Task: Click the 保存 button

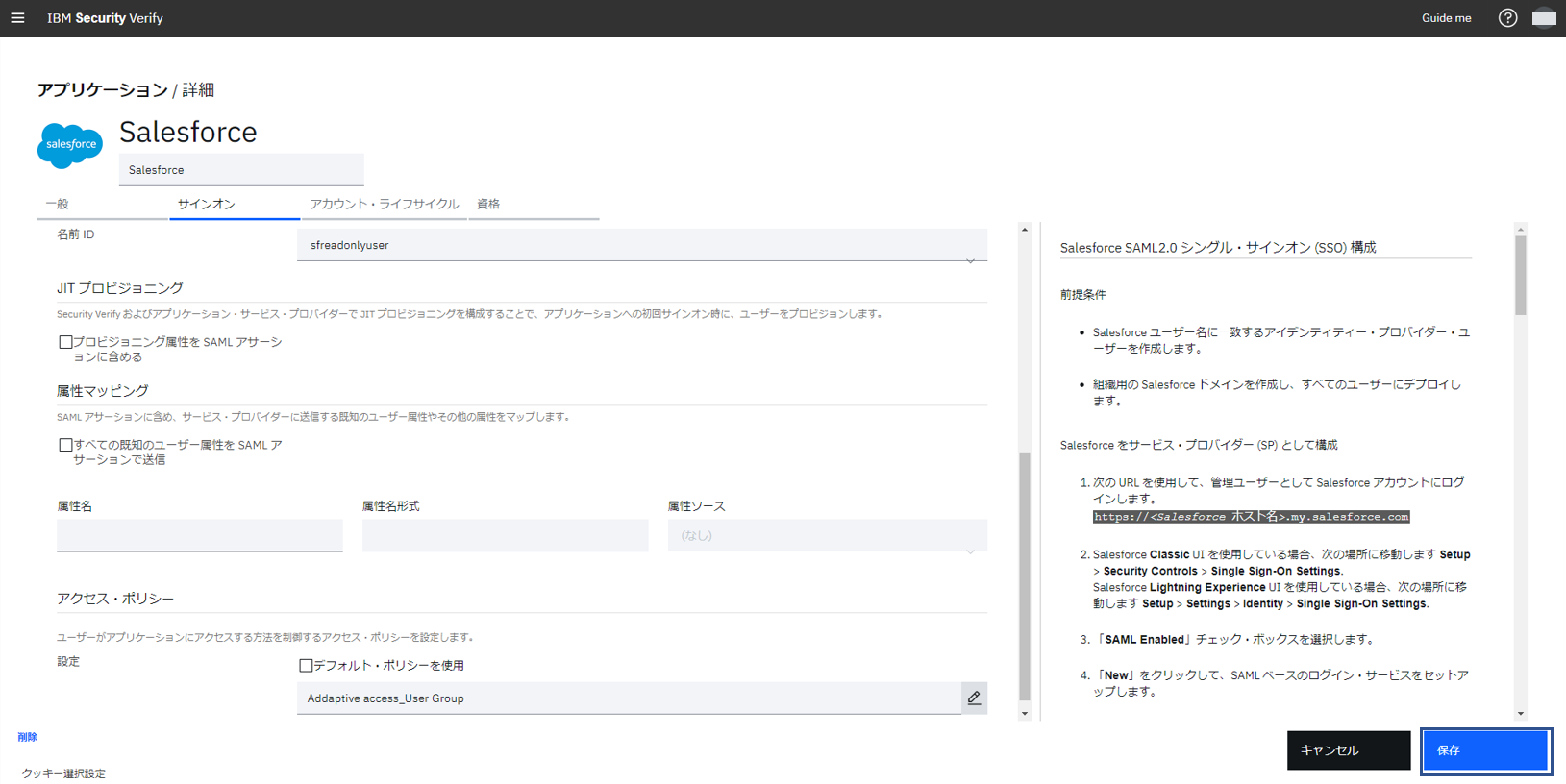Action: pos(1485,750)
